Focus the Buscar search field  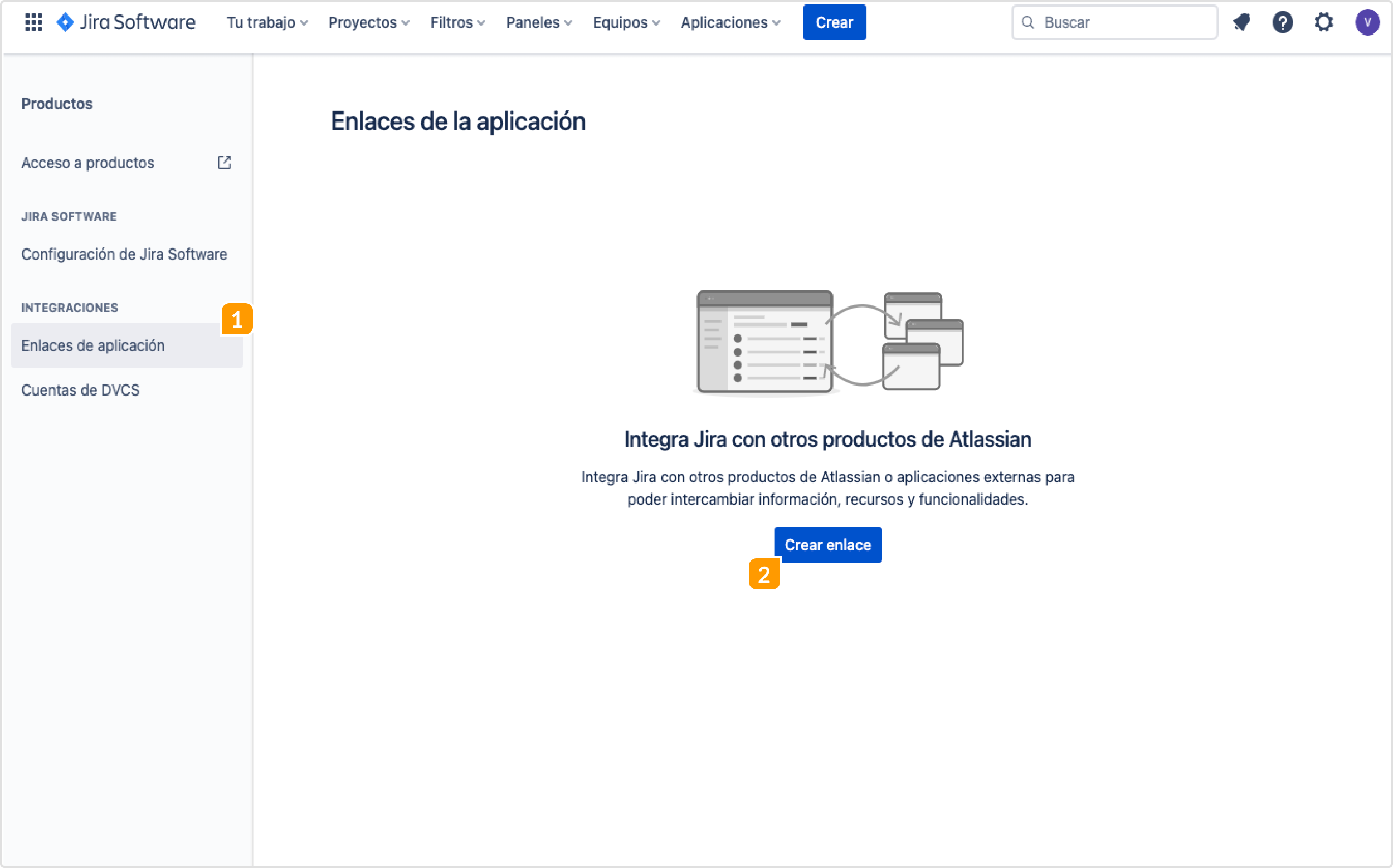1114,22
